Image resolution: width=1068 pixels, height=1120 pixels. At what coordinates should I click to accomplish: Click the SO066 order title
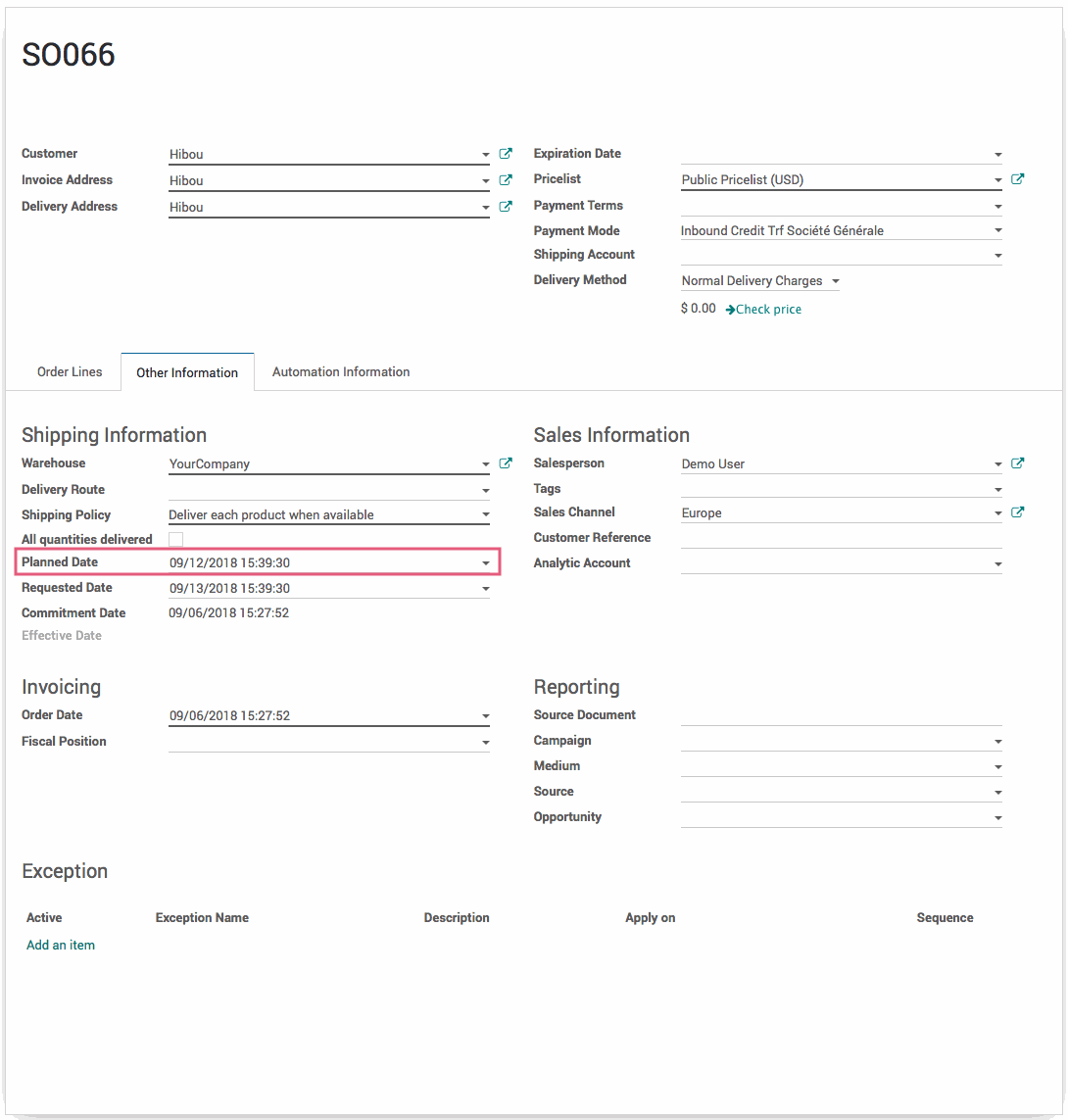click(69, 55)
